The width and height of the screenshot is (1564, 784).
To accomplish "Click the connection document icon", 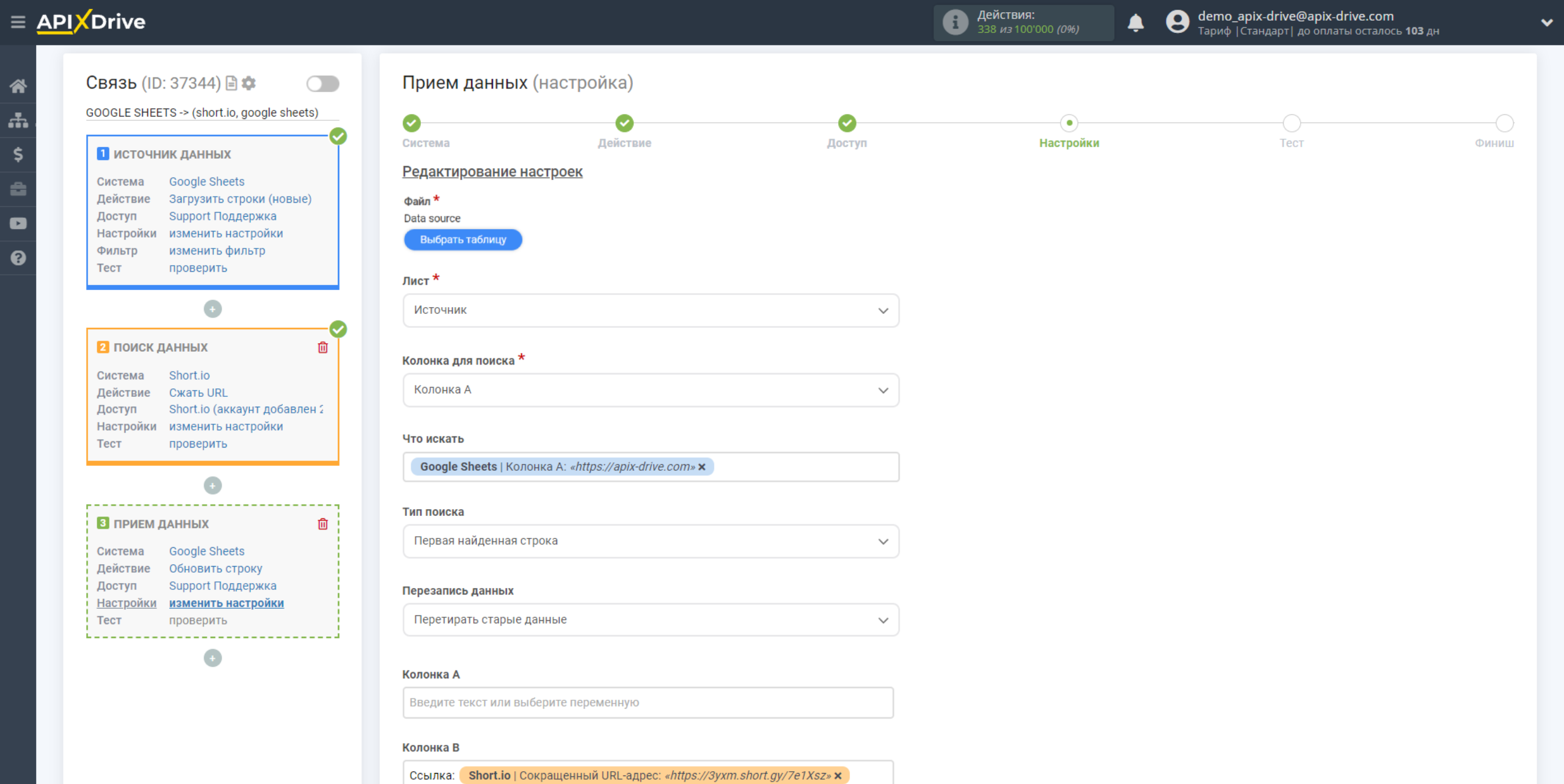I will click(232, 83).
